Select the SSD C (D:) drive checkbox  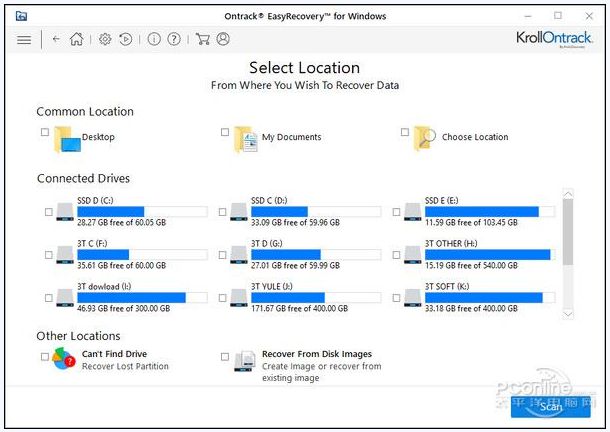click(x=223, y=212)
